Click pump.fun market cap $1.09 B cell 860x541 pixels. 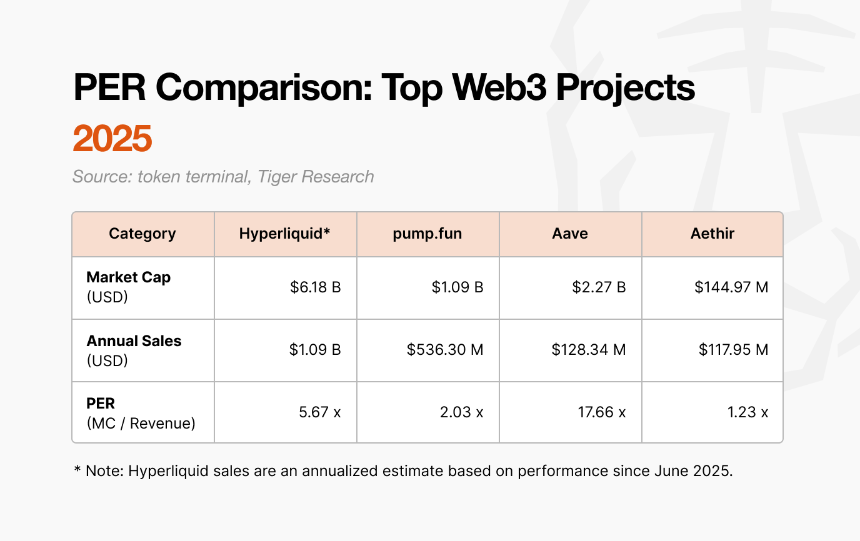click(428, 288)
